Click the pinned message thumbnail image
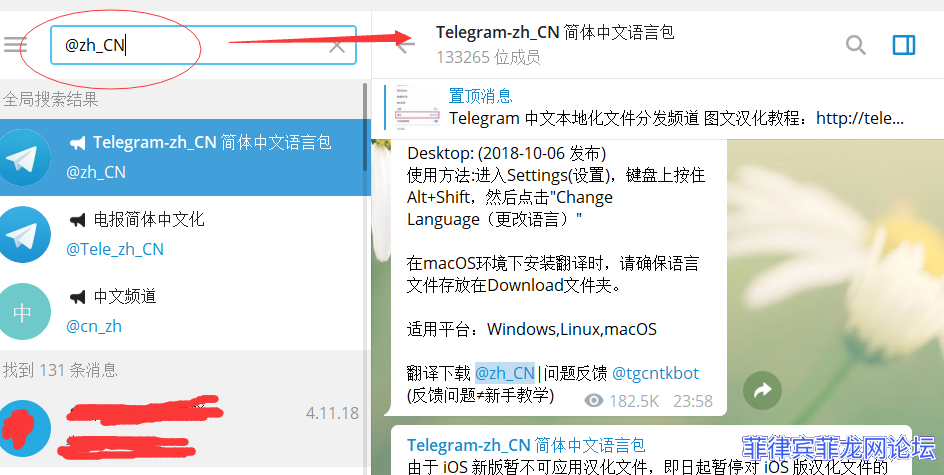Viewport: 944px width, 475px height. coord(417,108)
